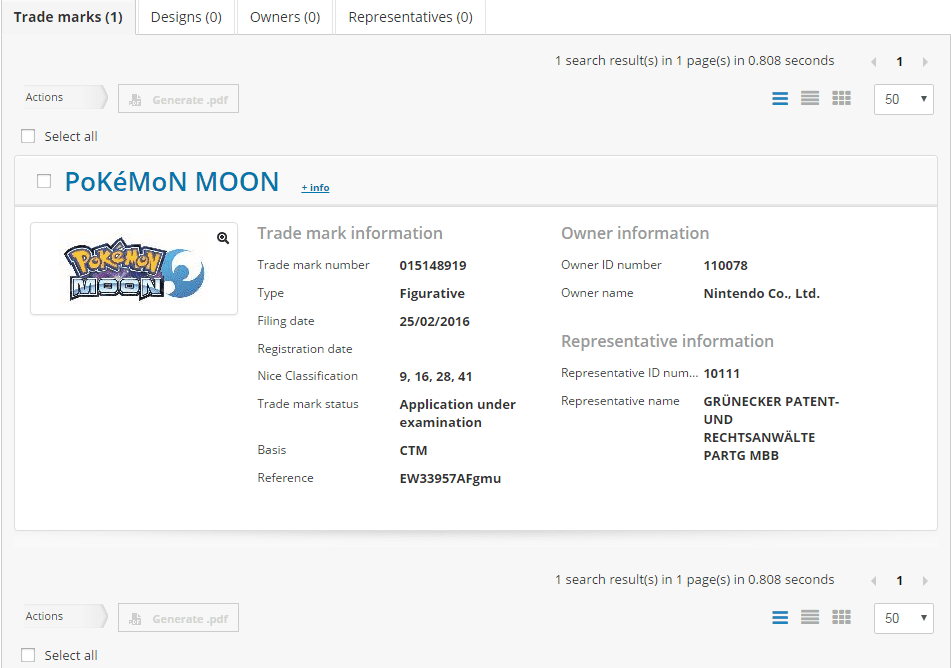The image size is (951, 668).
Task: Open the bottom results-per-page 50 dropdown
Action: click(x=904, y=618)
